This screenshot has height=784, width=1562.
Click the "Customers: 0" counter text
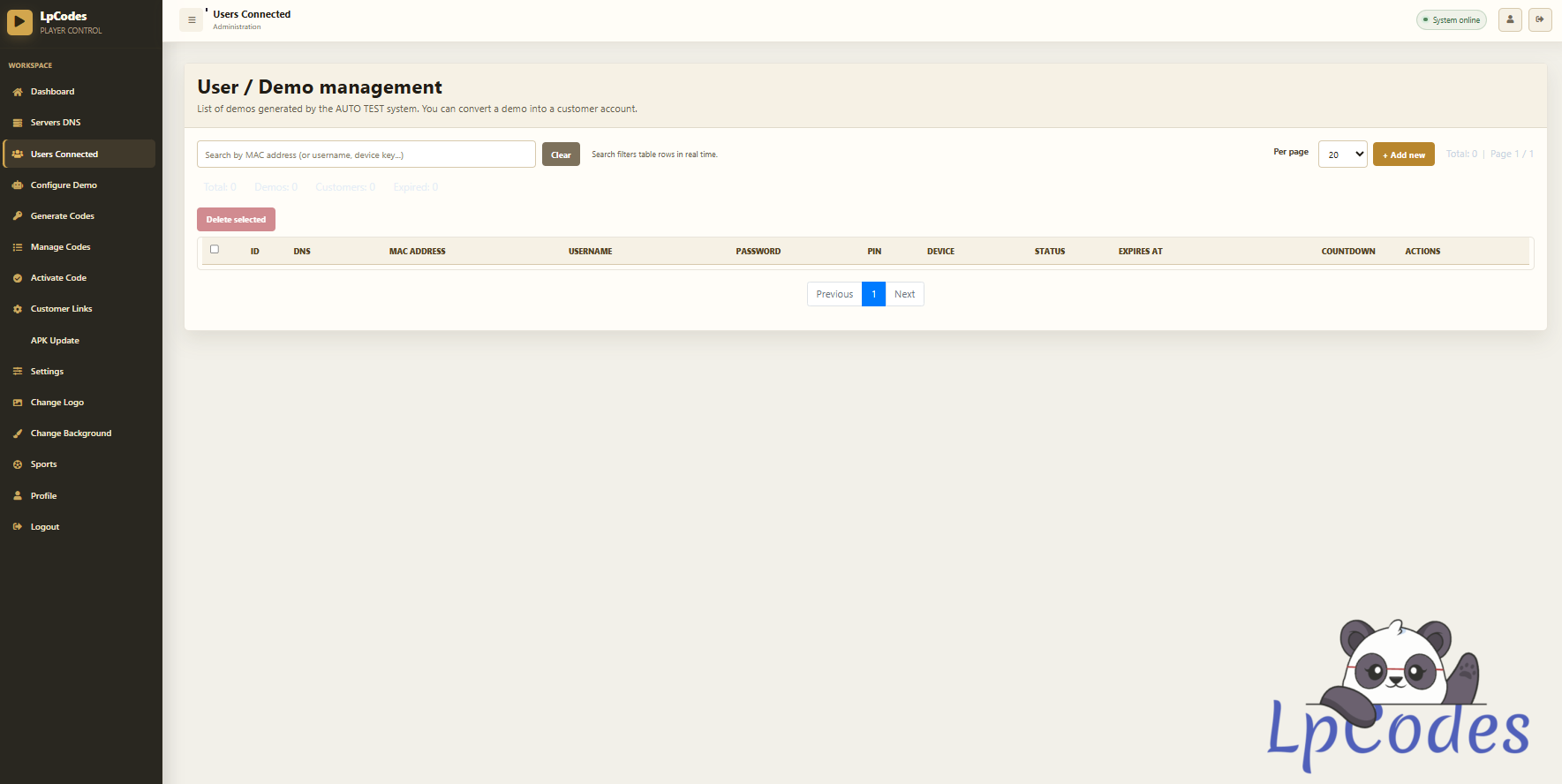point(345,187)
